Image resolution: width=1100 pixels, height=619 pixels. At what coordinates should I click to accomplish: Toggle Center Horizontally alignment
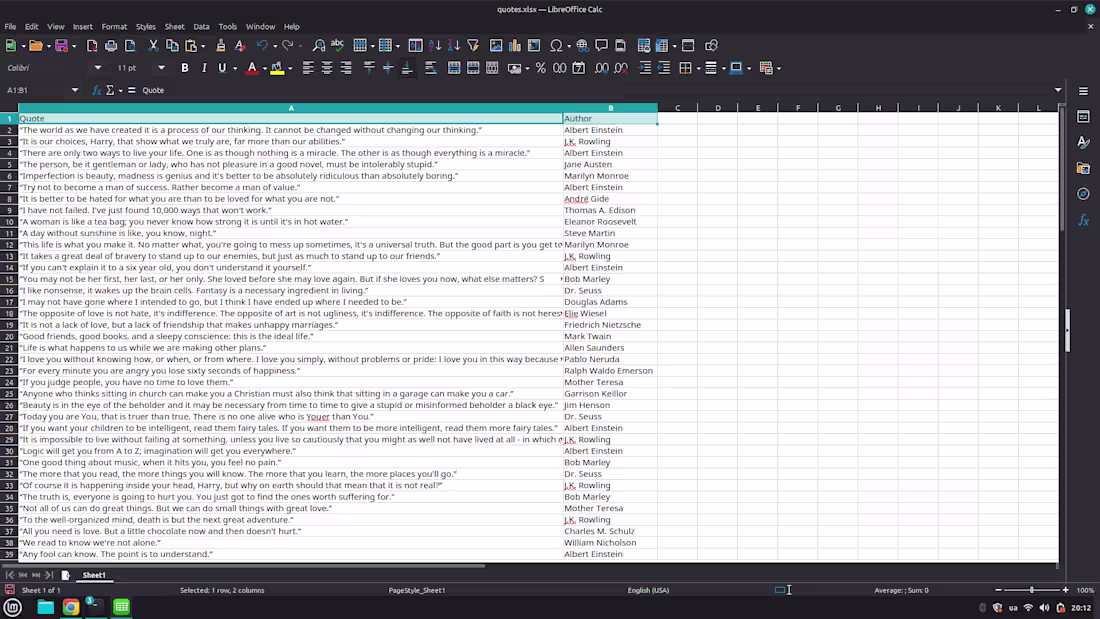pos(327,68)
